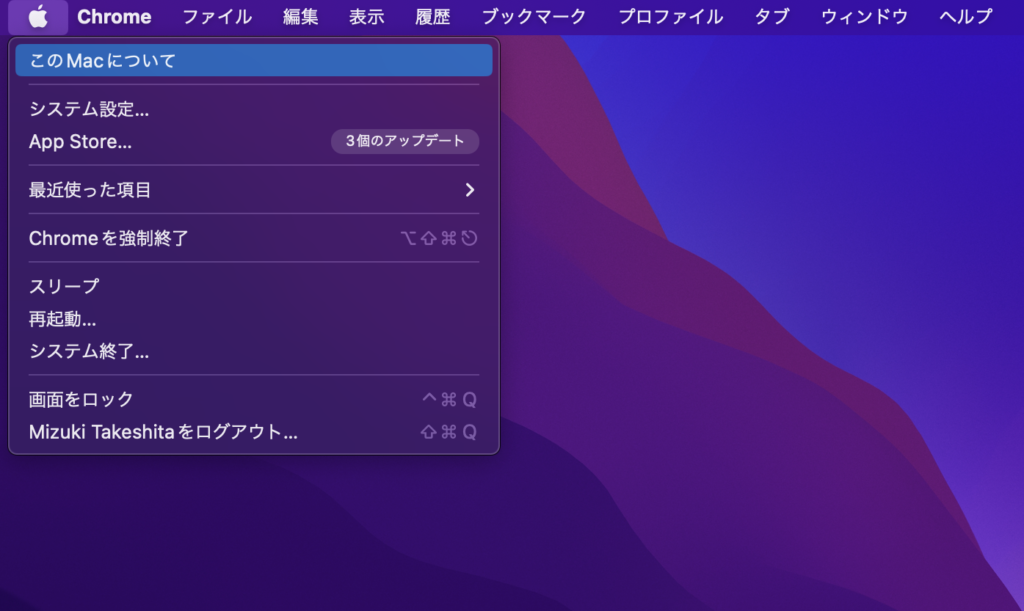Open the ブックマーク menu
Viewport: 1024px width, 611px height.
(534, 17)
